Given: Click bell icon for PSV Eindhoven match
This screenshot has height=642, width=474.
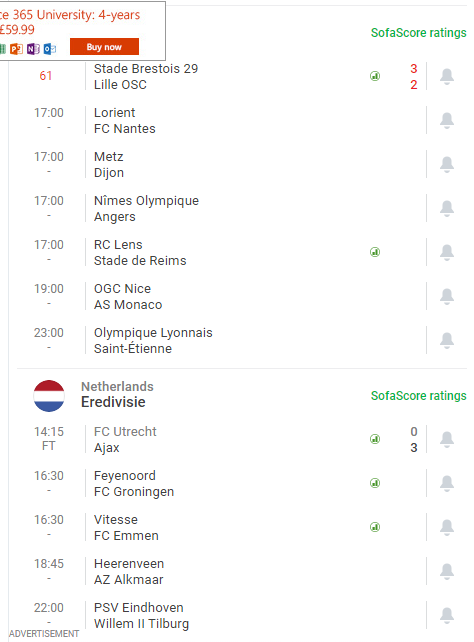Looking at the screenshot, I should pos(447,615).
